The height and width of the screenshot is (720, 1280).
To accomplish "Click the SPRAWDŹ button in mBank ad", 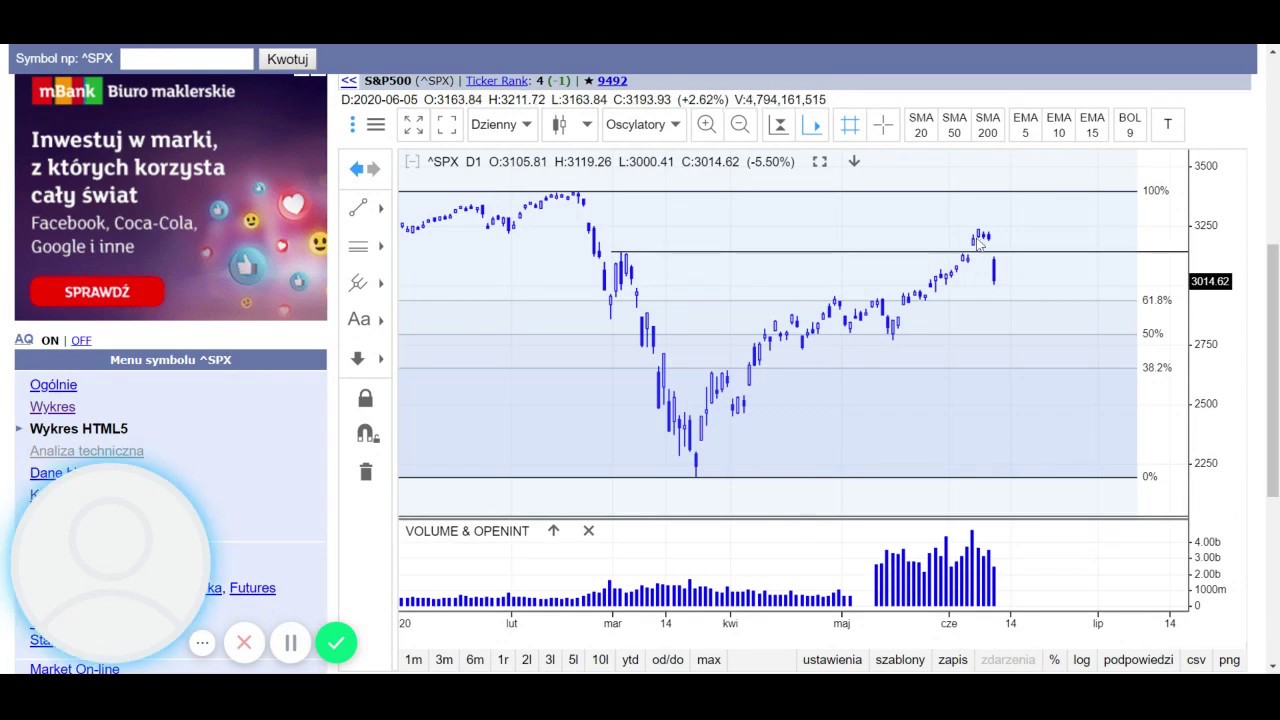I will [97, 292].
